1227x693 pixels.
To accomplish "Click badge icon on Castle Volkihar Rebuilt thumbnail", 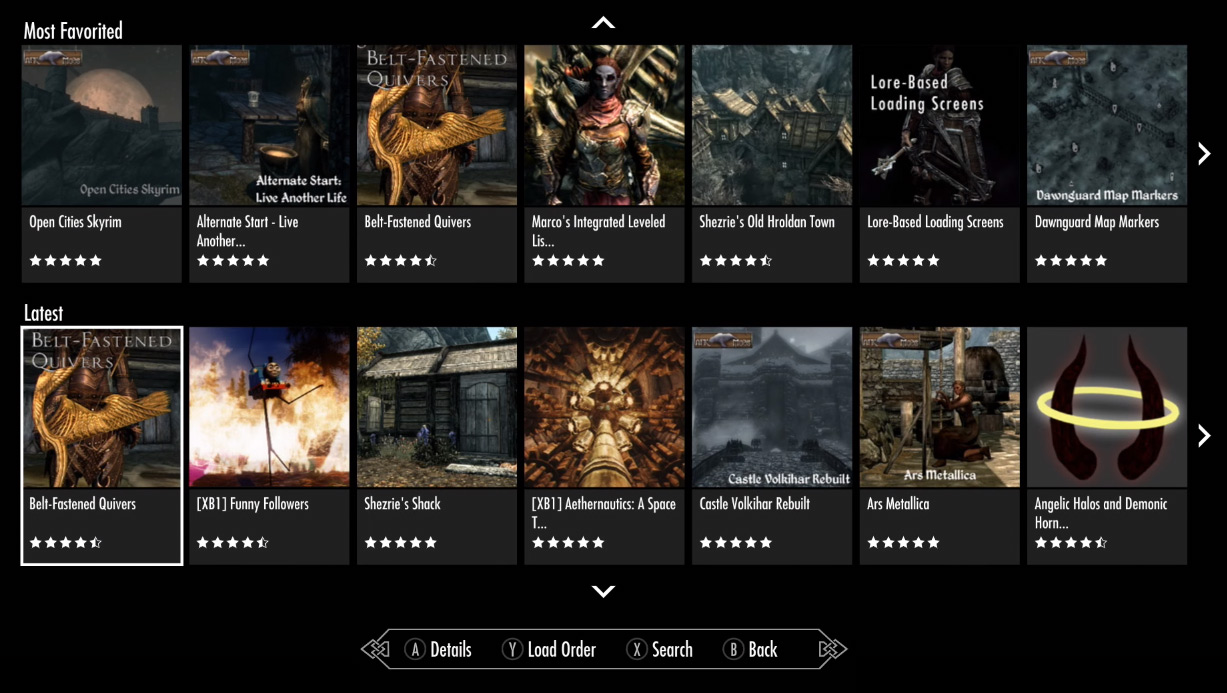I will click(x=724, y=339).
